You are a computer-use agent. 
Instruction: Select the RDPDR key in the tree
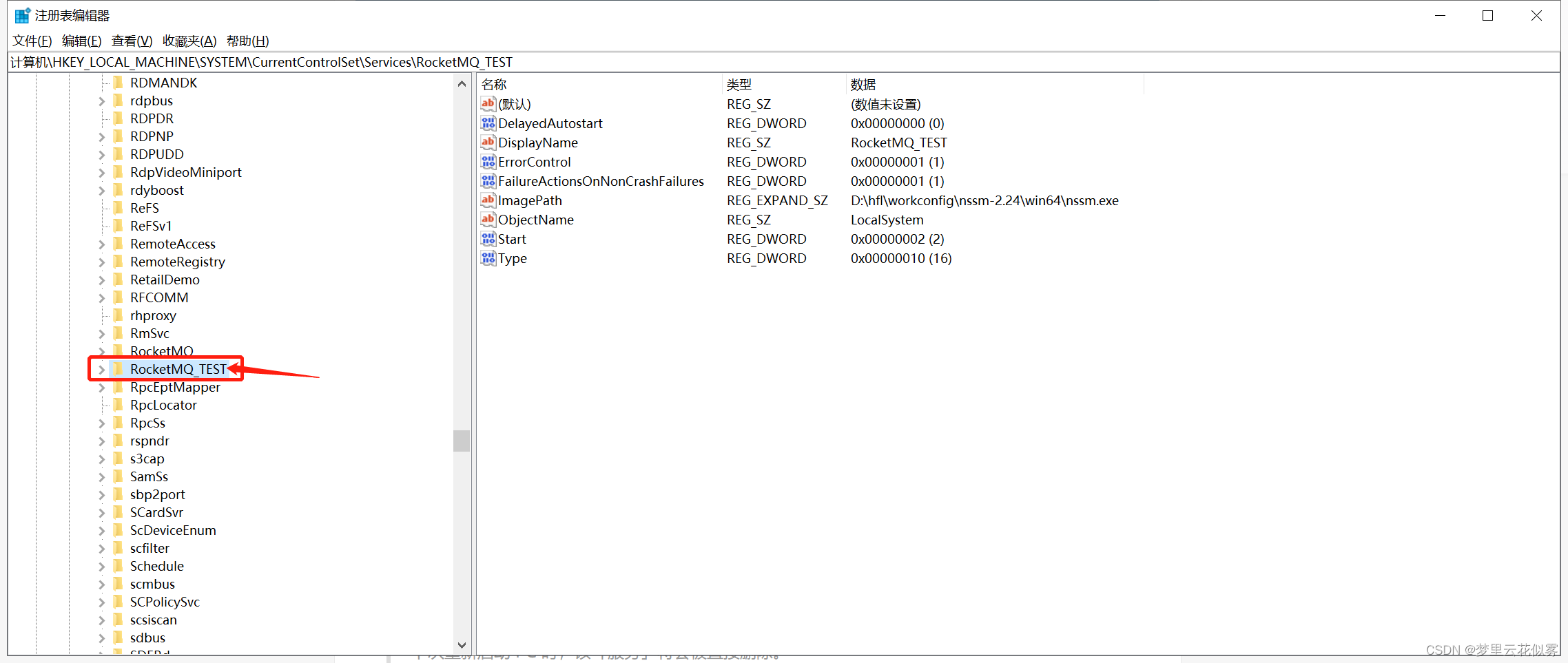coord(152,118)
